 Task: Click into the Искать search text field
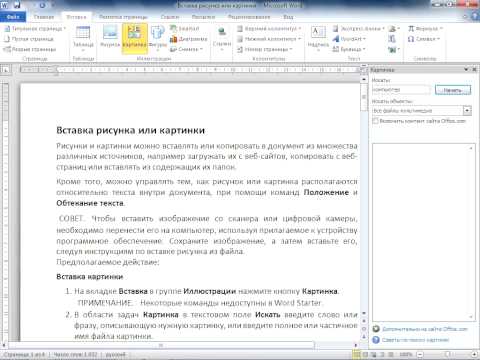coord(401,90)
